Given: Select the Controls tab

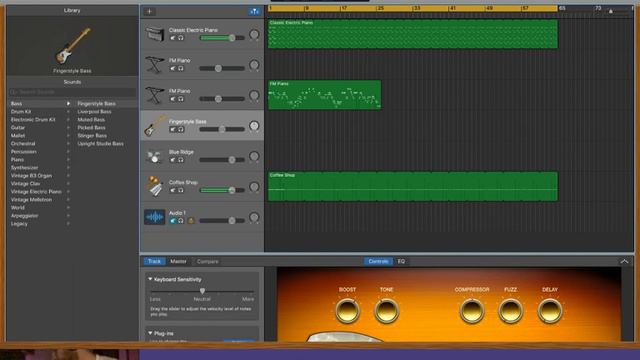Looking at the screenshot, I should click(x=378, y=261).
